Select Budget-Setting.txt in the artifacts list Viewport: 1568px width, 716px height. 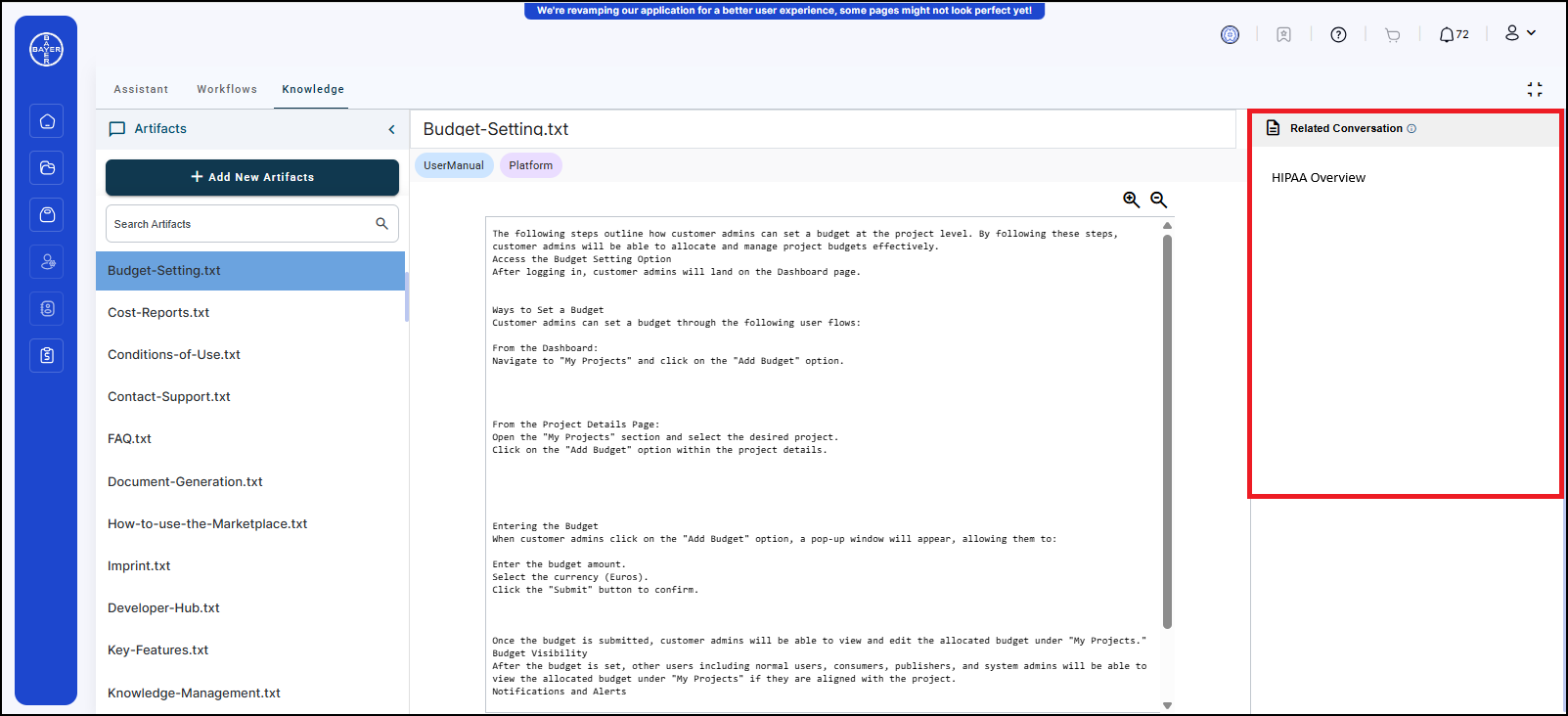tap(250, 271)
